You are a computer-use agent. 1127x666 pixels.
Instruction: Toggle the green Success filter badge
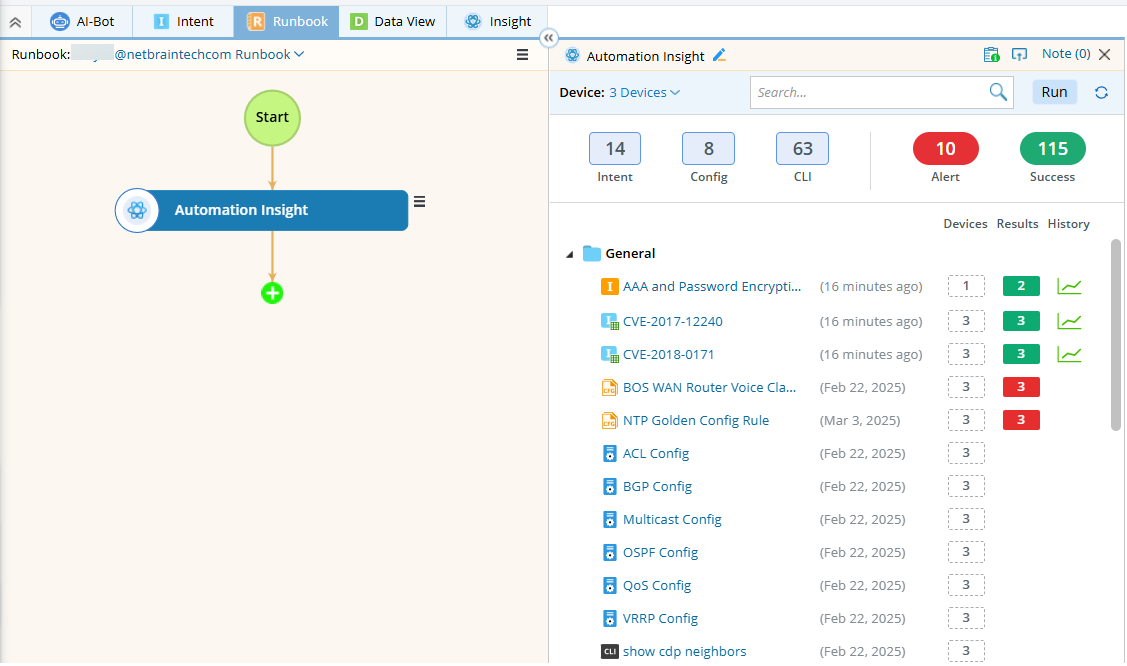(1052, 149)
